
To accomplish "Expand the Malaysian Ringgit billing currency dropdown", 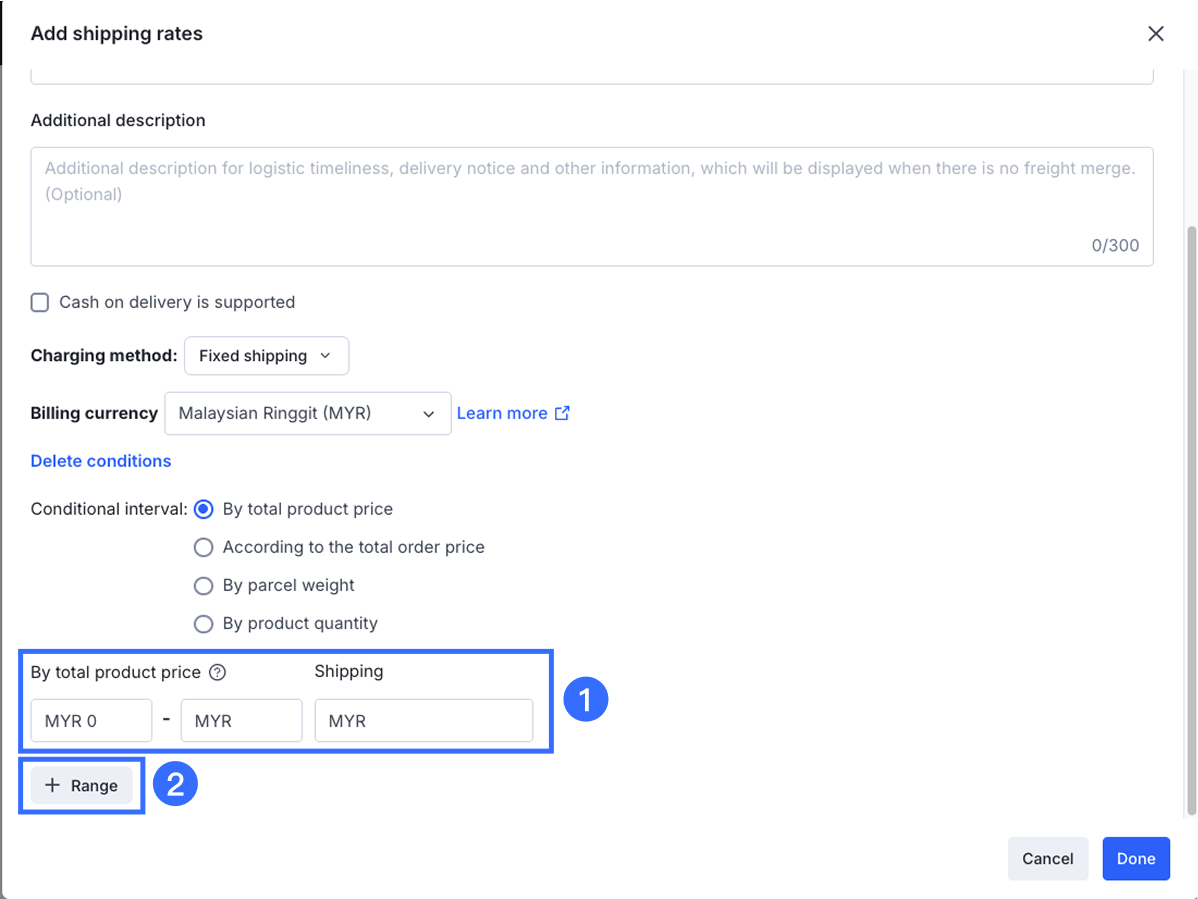I will (307, 413).
